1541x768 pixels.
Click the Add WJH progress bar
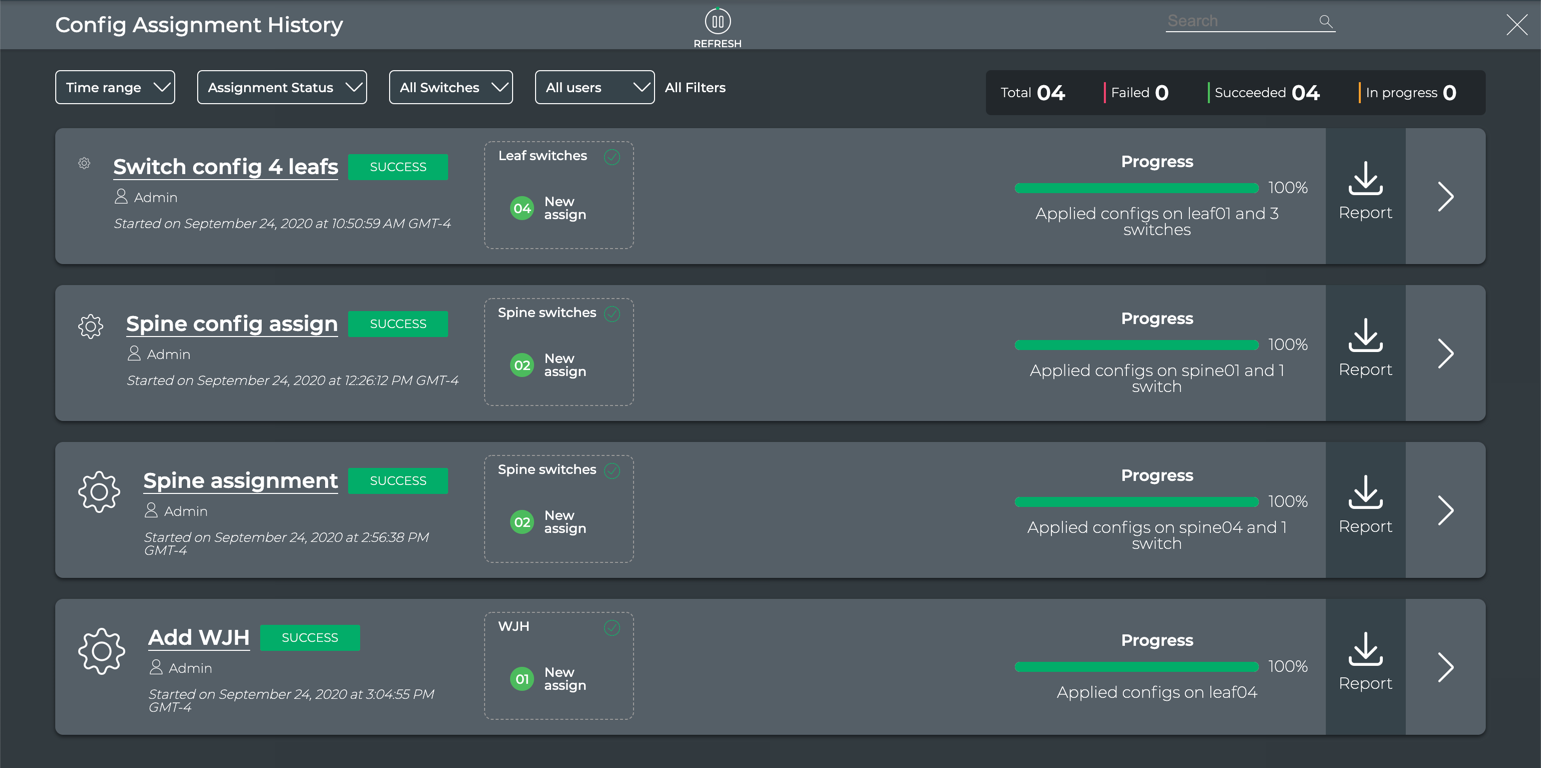(1136, 667)
